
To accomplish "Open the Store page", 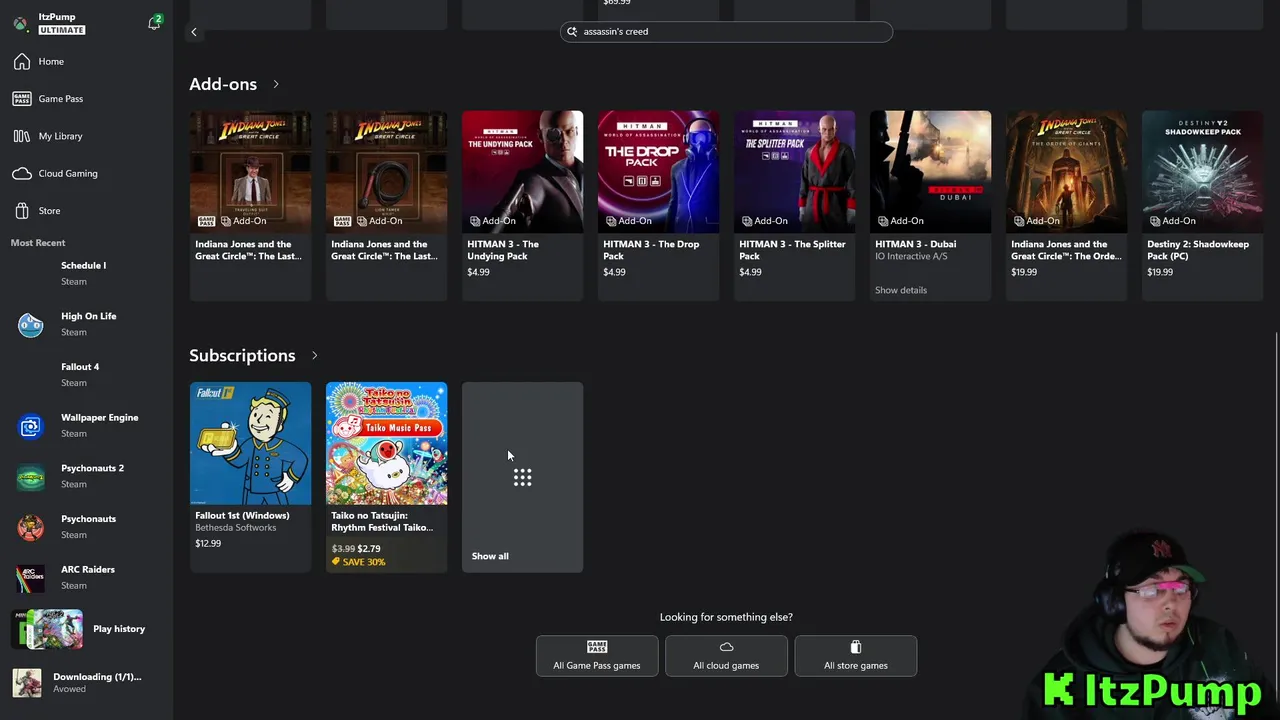I will coord(49,211).
